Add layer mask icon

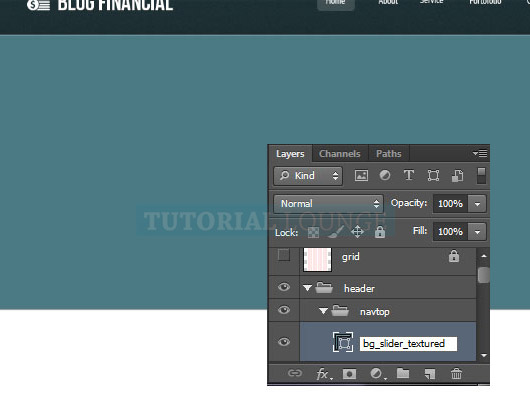pos(349,374)
